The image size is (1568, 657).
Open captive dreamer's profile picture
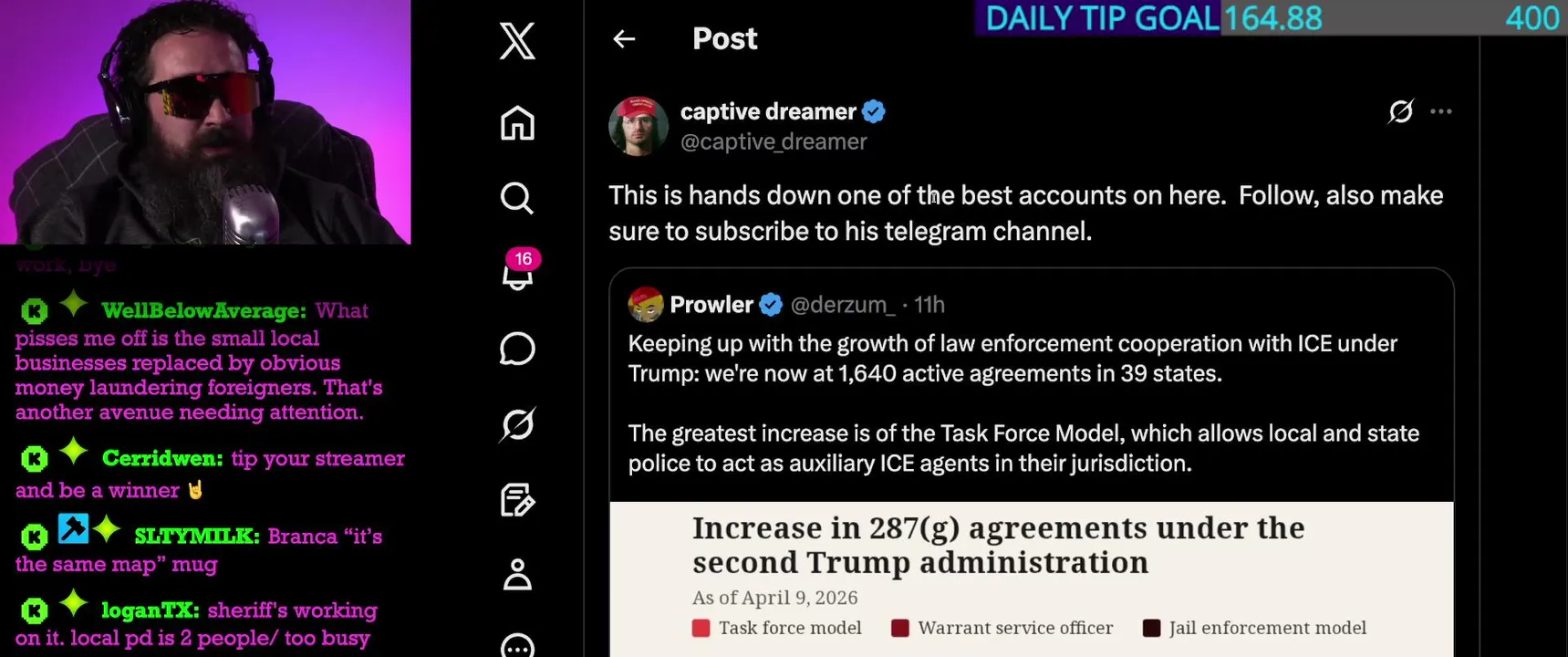[x=639, y=126]
